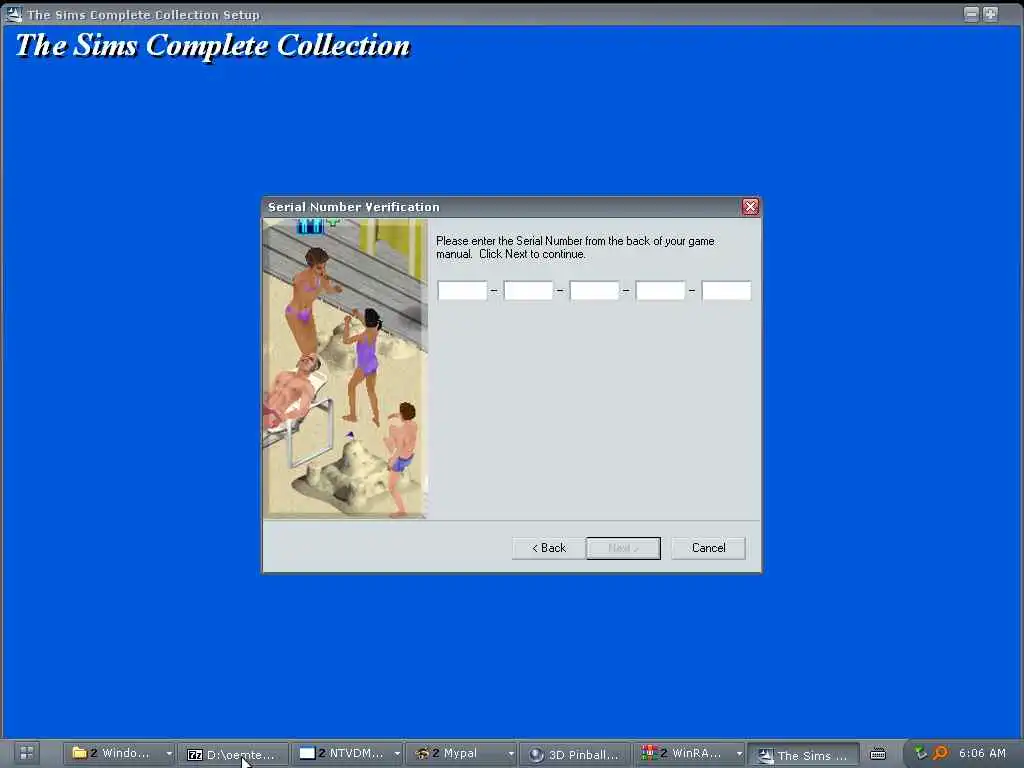Image resolution: width=1024 pixels, height=768 pixels.
Task: Click the 'Please enter the Serial Number' instruction text
Action: 575,248
